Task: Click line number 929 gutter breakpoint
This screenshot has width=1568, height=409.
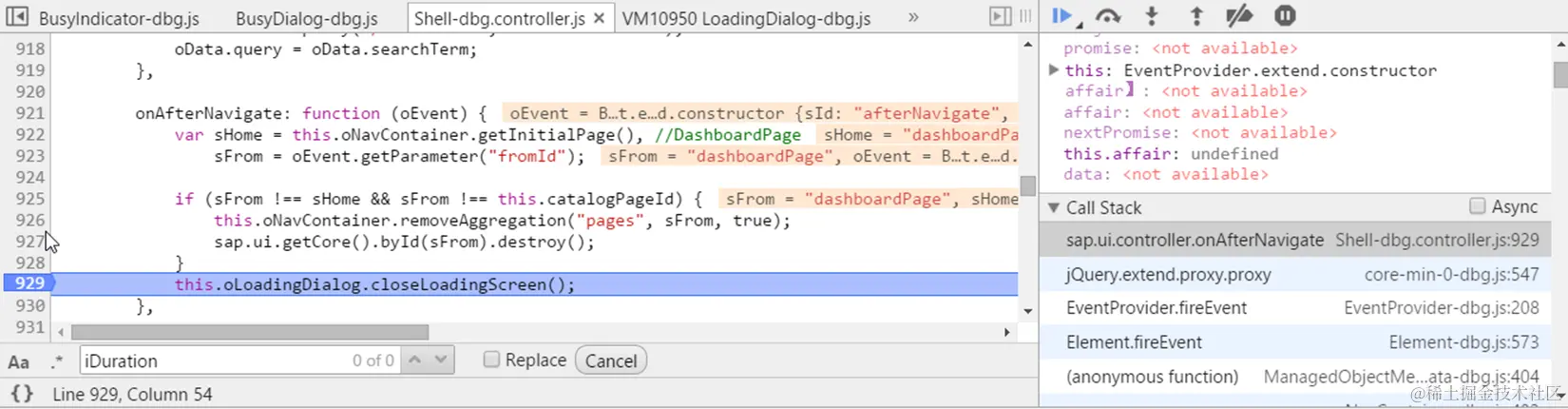Action: pyautogui.click(x=29, y=283)
